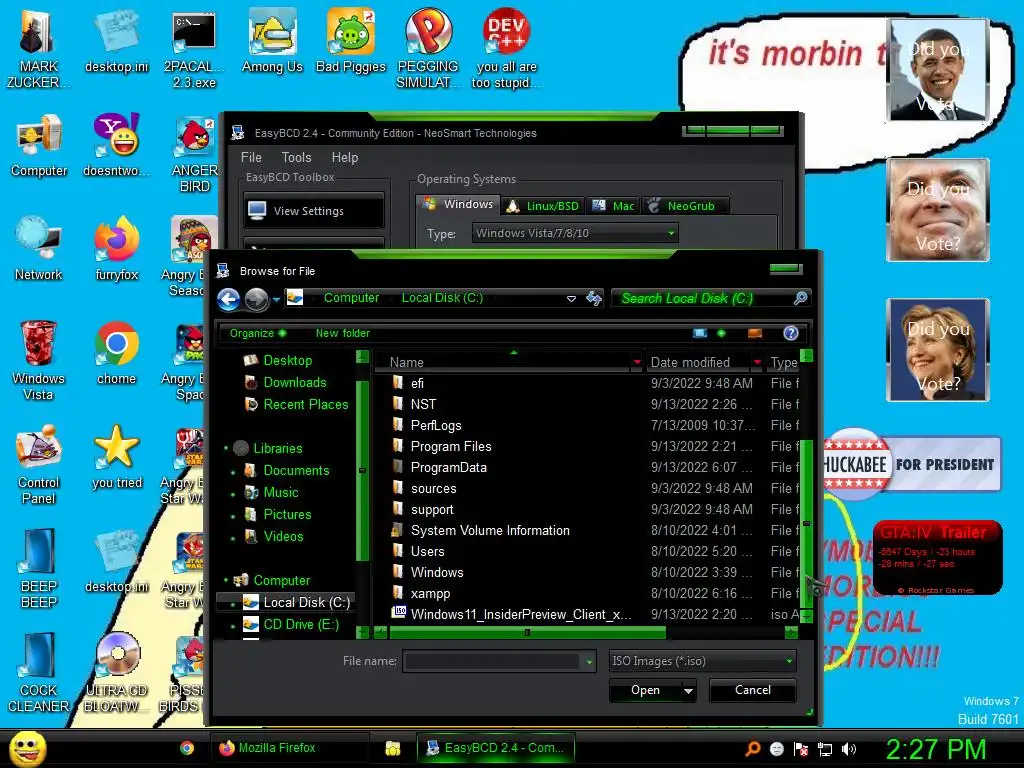Switch to the NeoGrub tab
Viewport: 1024px width, 768px height.
[685, 206]
